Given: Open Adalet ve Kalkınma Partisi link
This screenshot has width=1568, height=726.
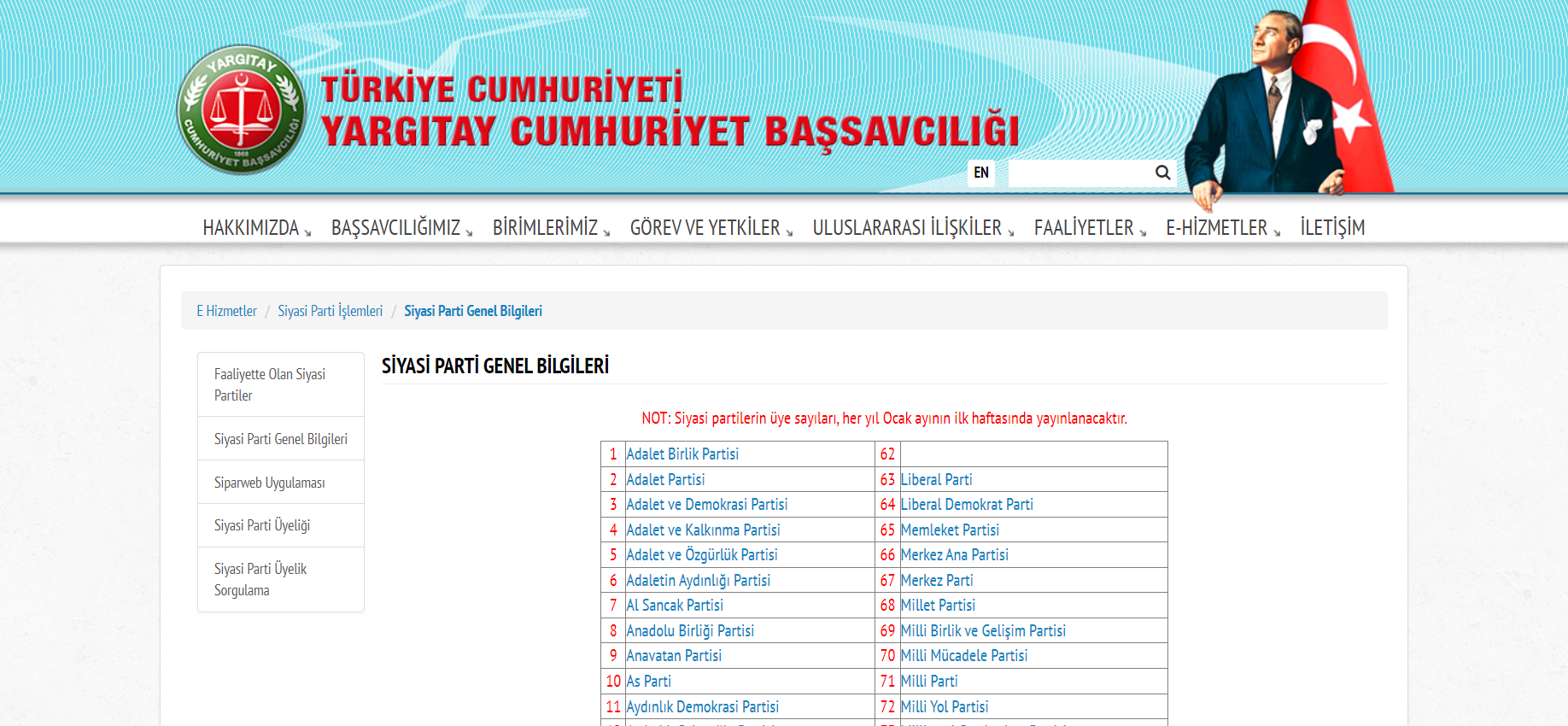Looking at the screenshot, I should pyautogui.click(x=703, y=530).
